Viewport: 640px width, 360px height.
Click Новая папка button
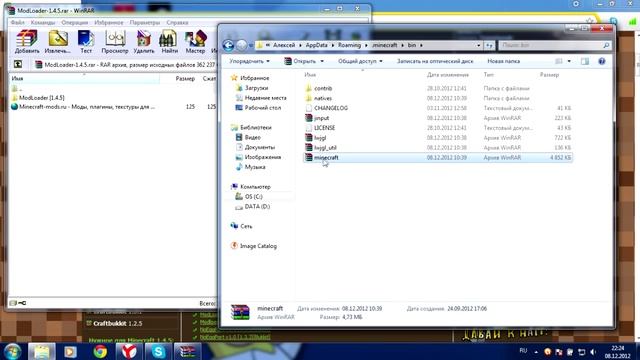click(503, 61)
